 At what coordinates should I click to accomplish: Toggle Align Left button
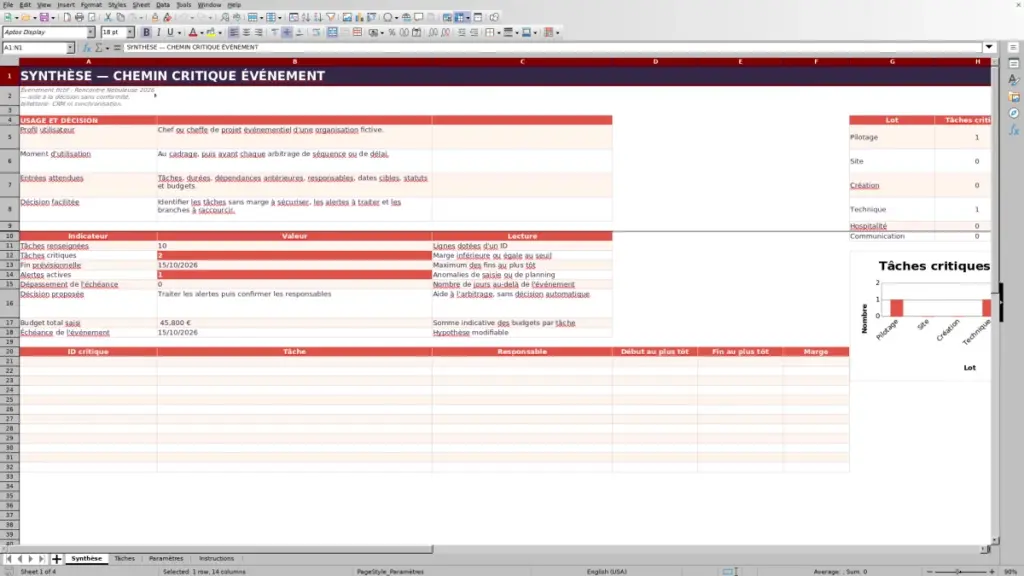point(234,33)
